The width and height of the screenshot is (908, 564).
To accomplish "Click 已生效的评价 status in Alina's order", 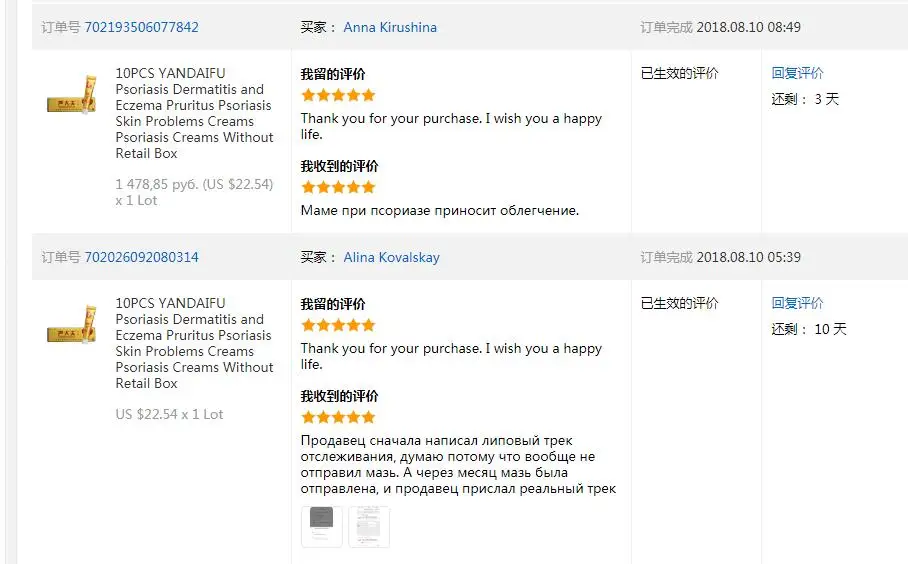I will [679, 303].
